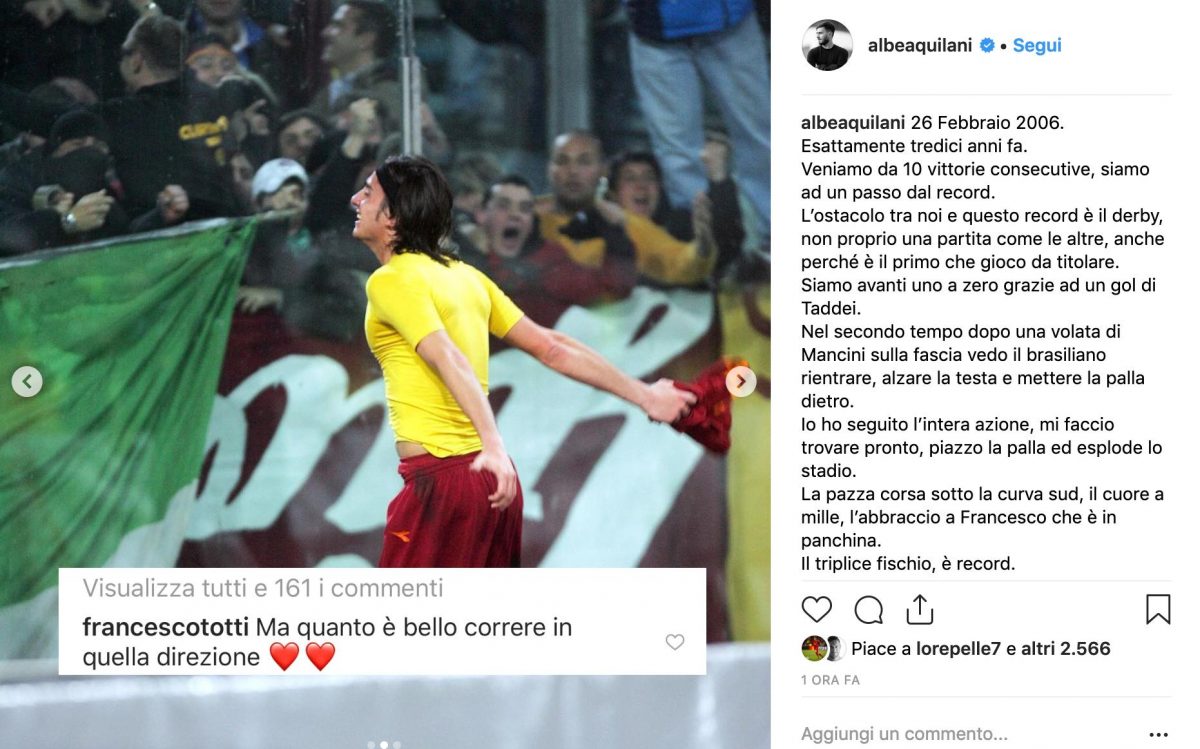Open the 1 ORA FA timestamp

point(830,680)
